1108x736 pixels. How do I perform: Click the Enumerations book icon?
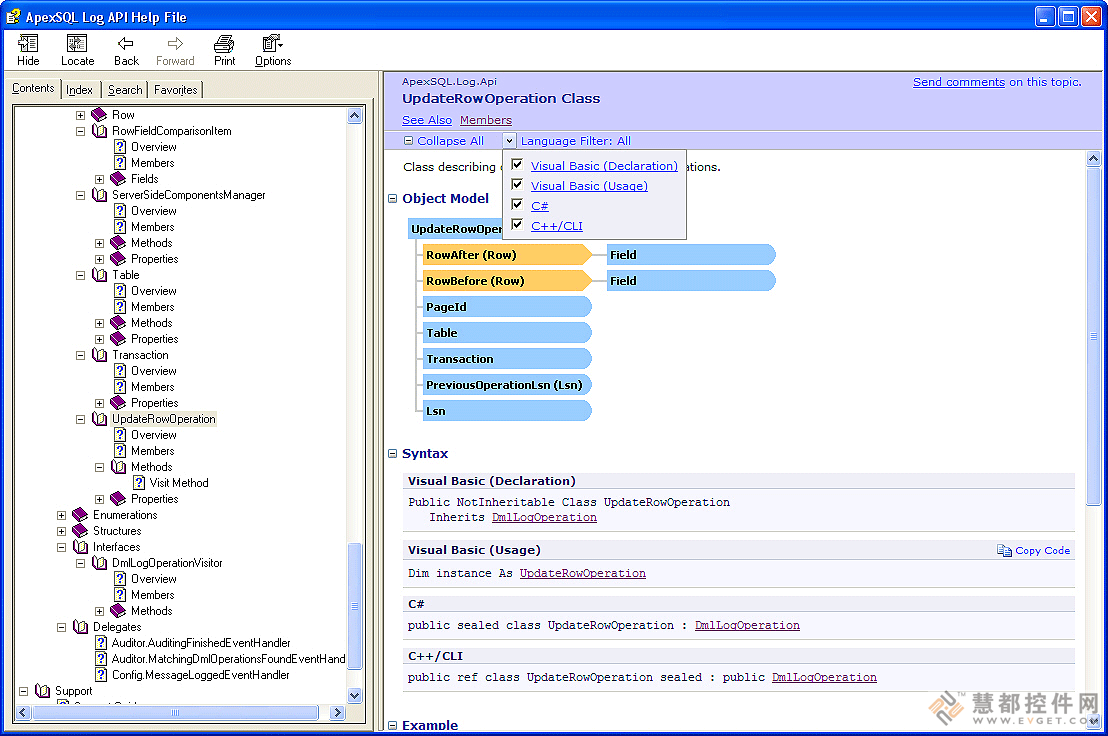[80, 515]
